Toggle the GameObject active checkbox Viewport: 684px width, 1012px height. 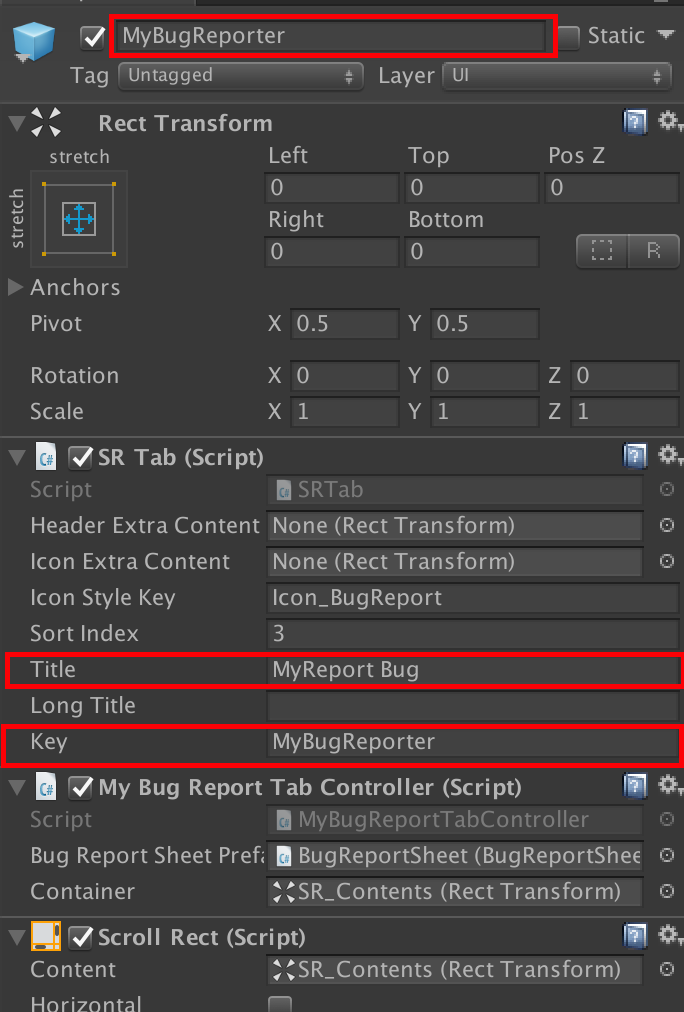(92, 37)
